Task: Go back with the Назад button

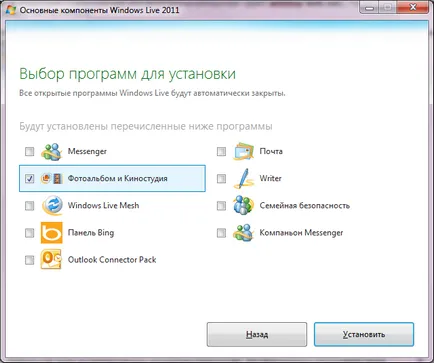Action: 257,334
